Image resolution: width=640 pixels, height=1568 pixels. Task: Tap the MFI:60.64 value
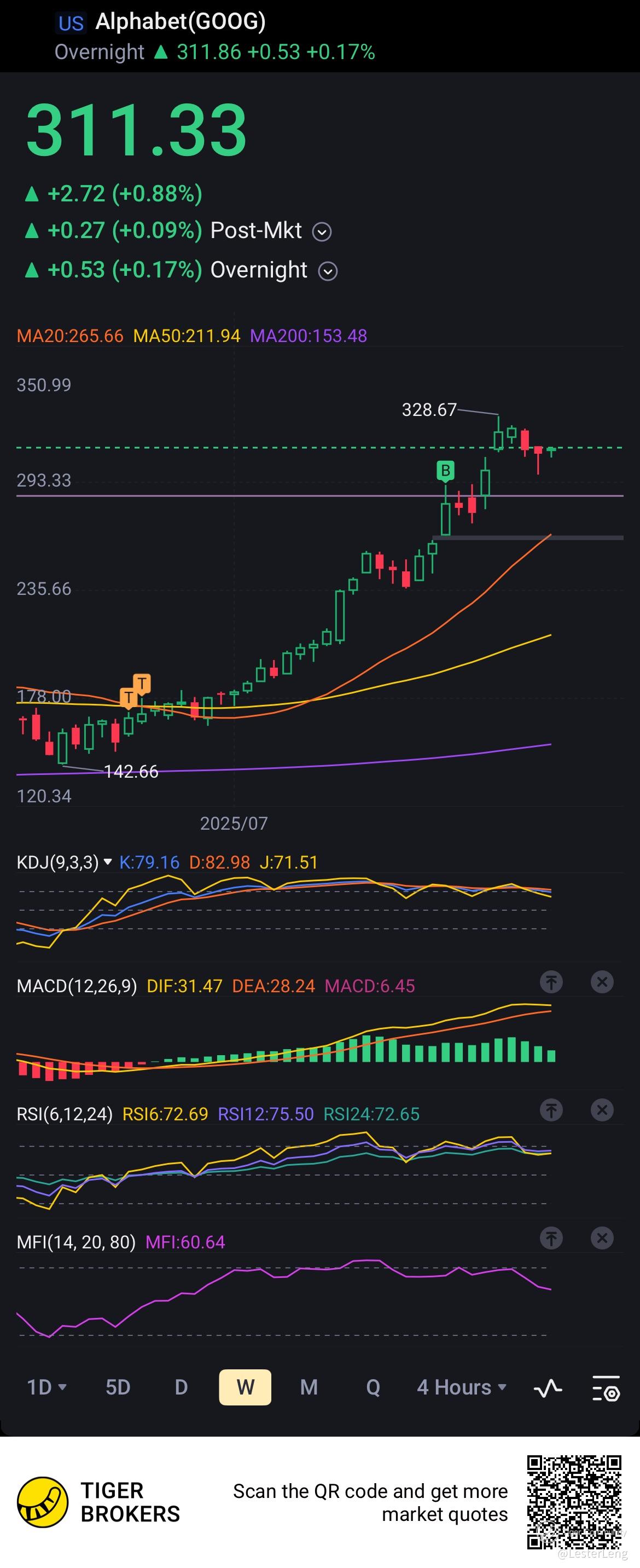[x=185, y=1242]
